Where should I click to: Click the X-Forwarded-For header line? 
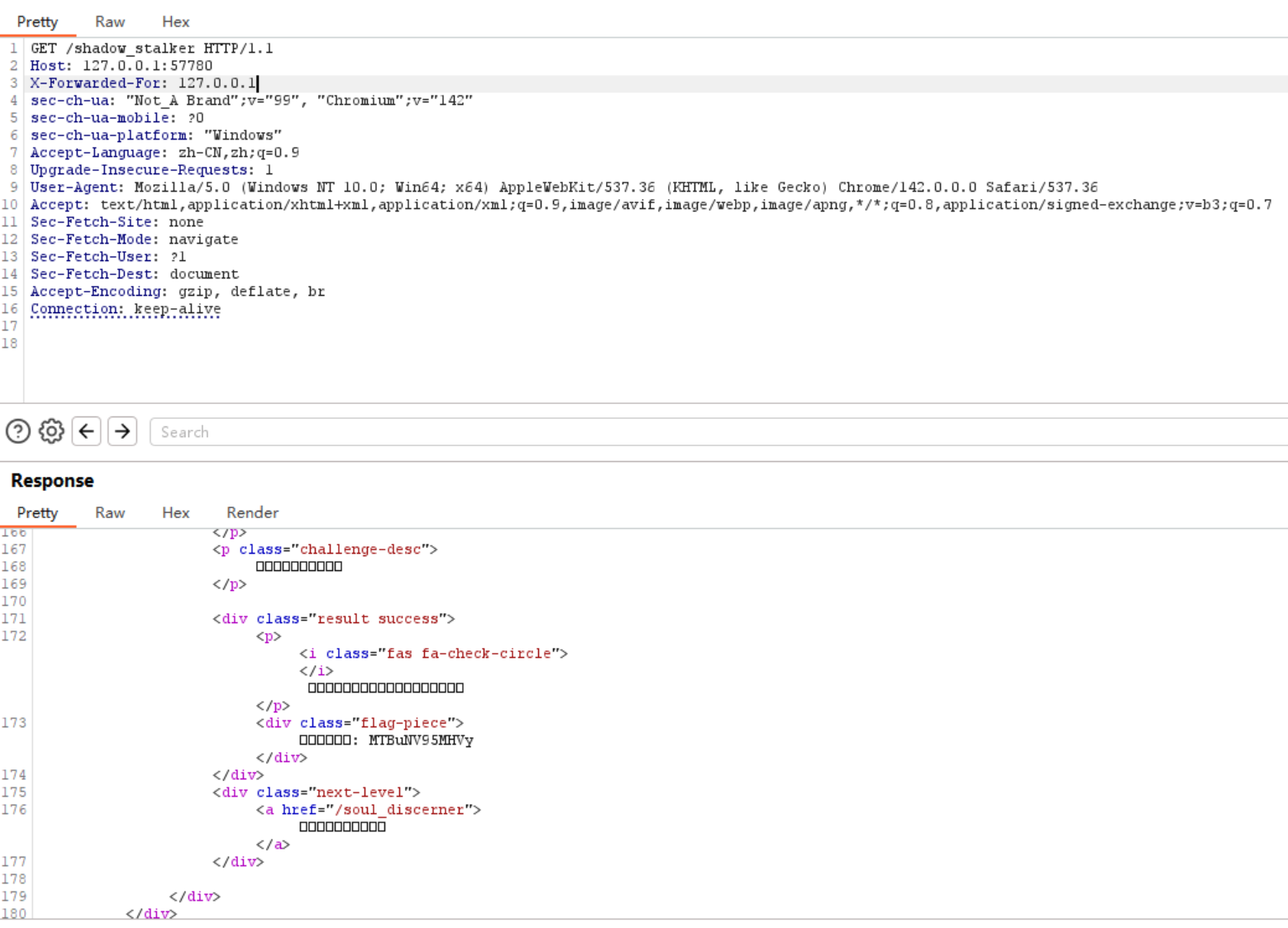144,83
